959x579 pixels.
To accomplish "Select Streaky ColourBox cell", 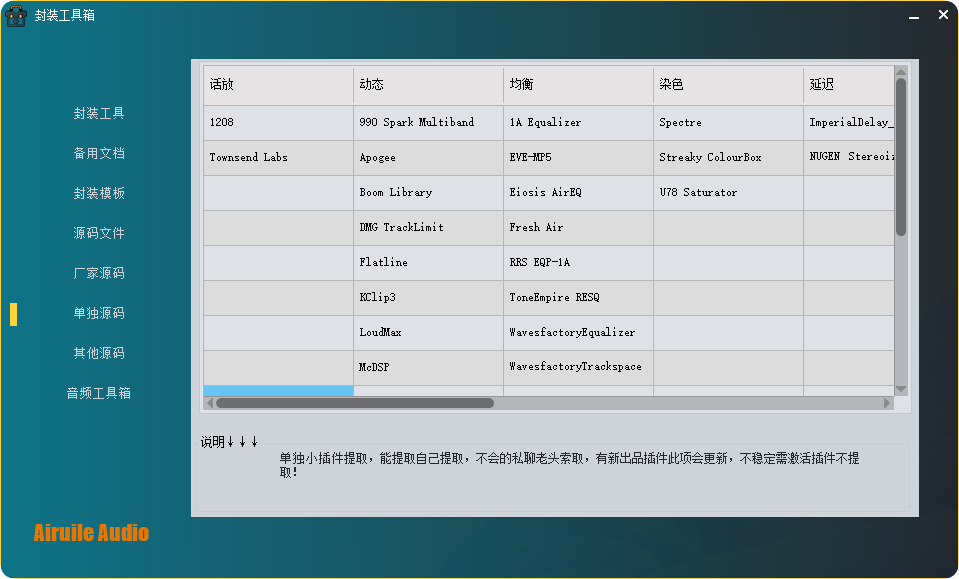I will point(728,158).
